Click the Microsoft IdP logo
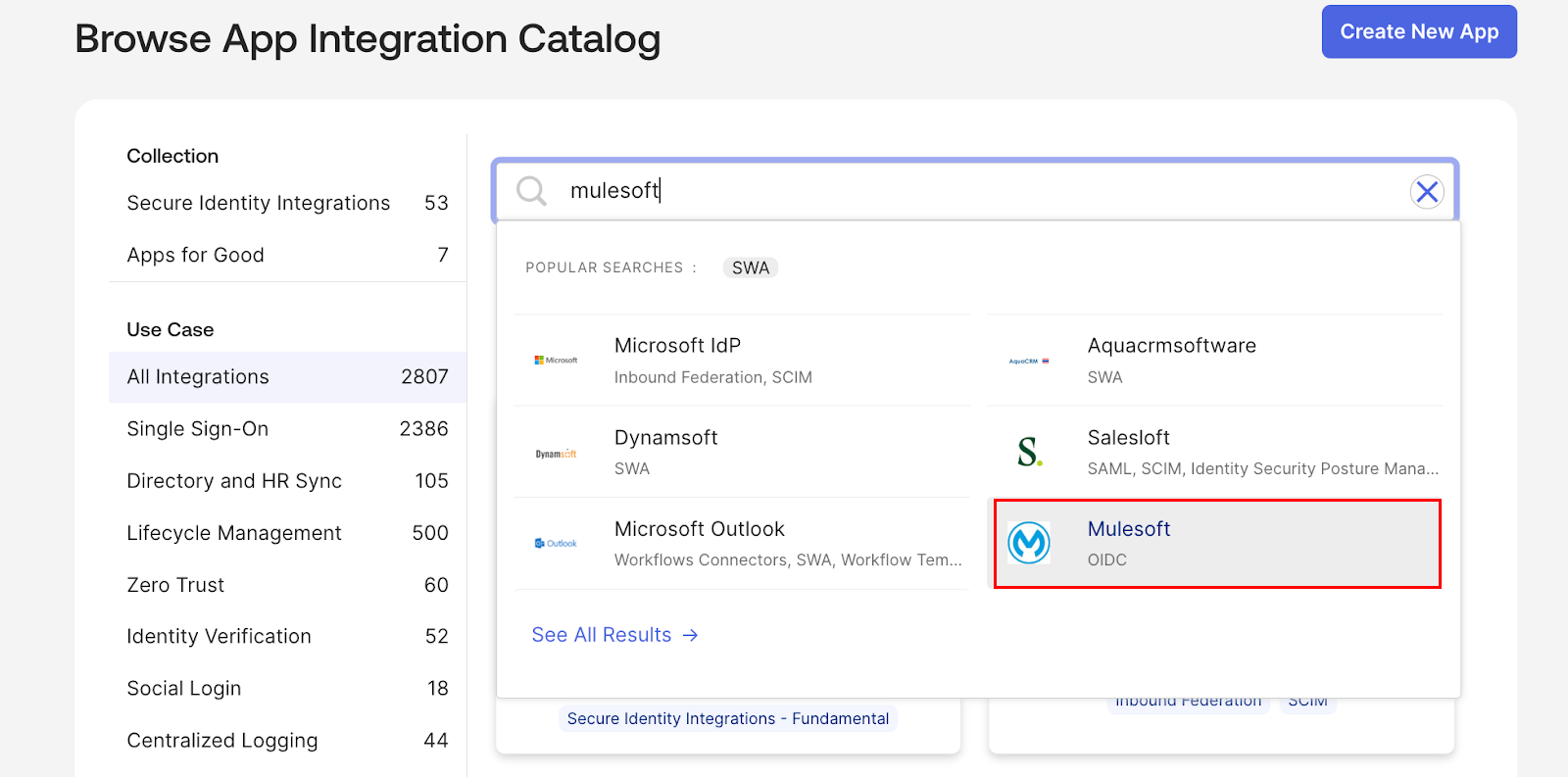The image size is (1568, 777). pos(556,361)
